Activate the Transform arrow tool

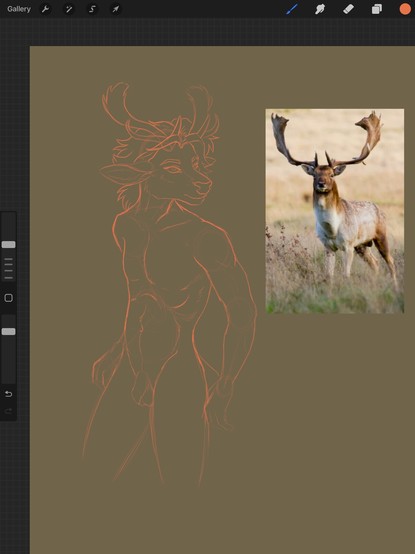tap(116, 9)
